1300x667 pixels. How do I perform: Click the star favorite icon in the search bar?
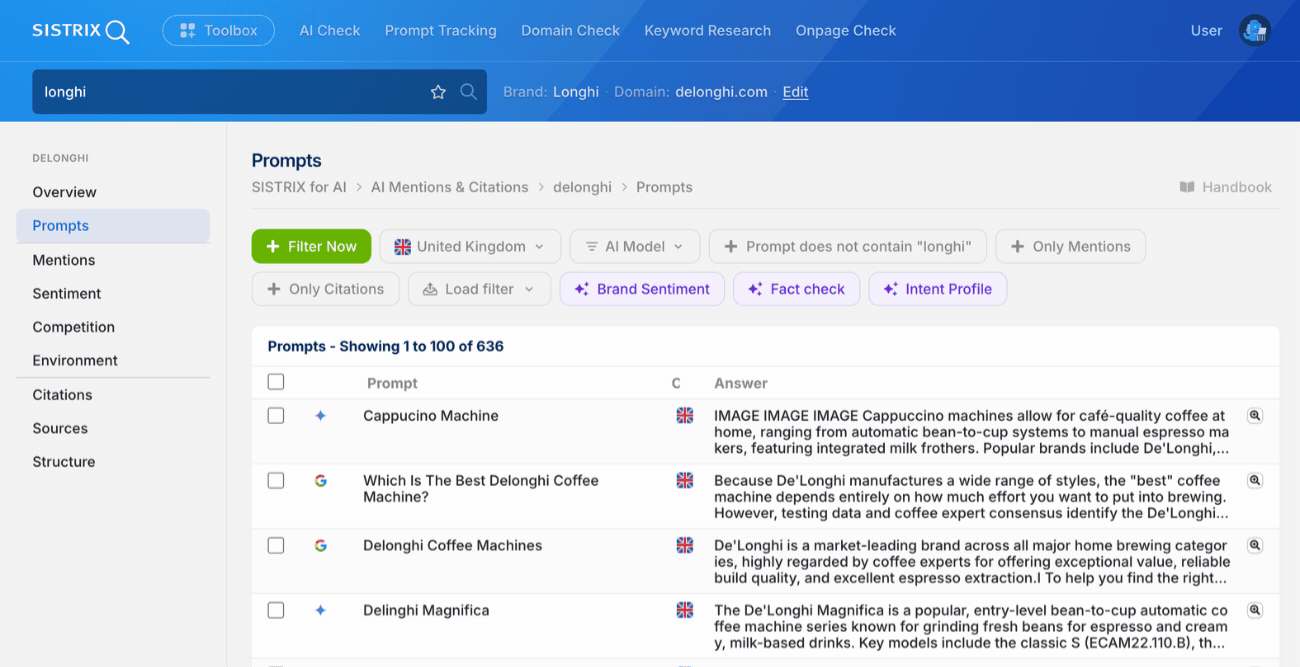438,92
